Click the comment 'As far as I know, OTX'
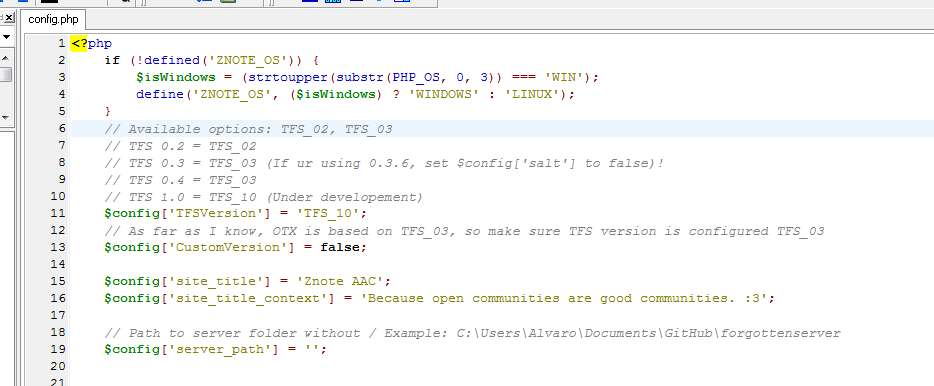Viewport: 934px width, 386px height. tap(464, 231)
